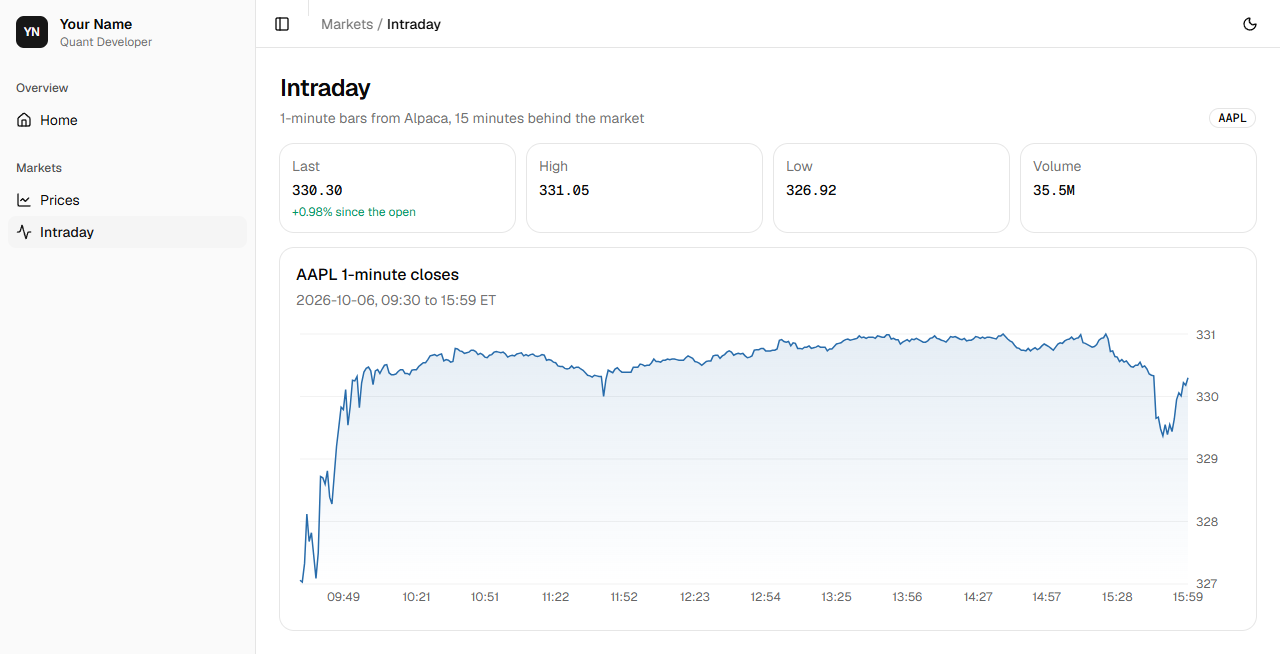Click the Low card label
Viewport: 1280px width, 654px height.
point(799,166)
